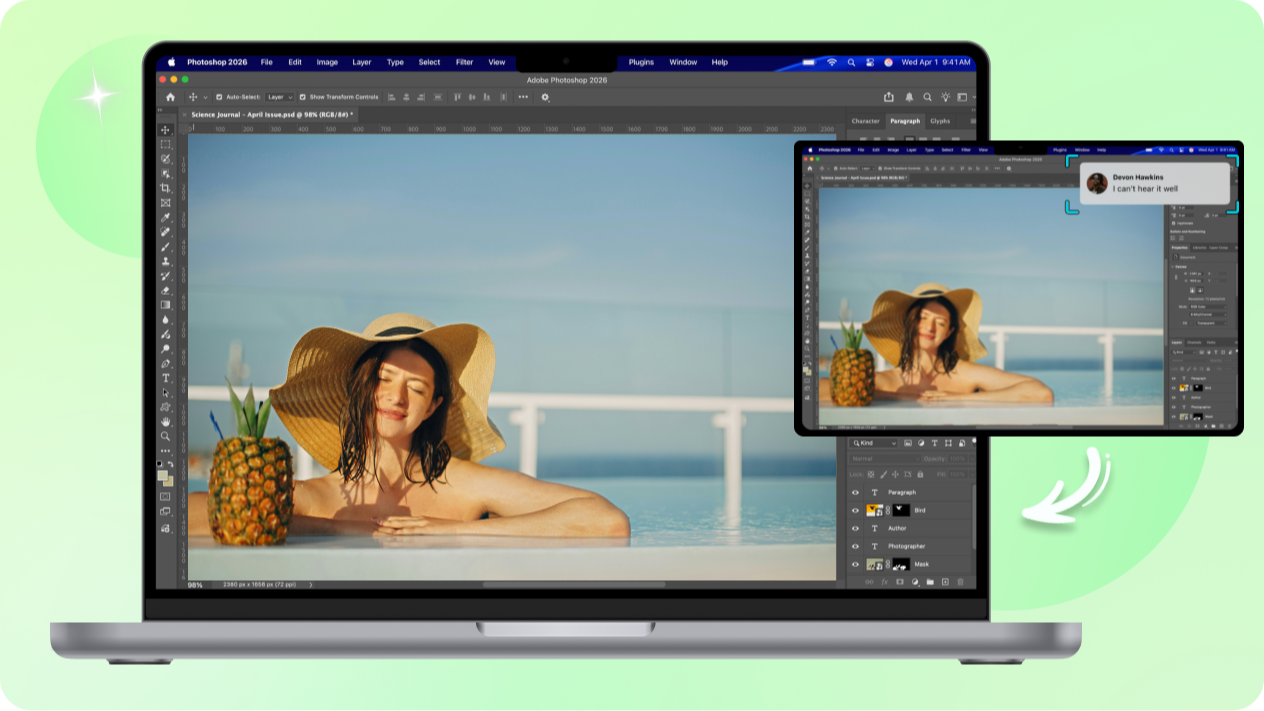Open the Auto-Select Layer dropdown
This screenshot has height=711, width=1264.
(x=279, y=98)
